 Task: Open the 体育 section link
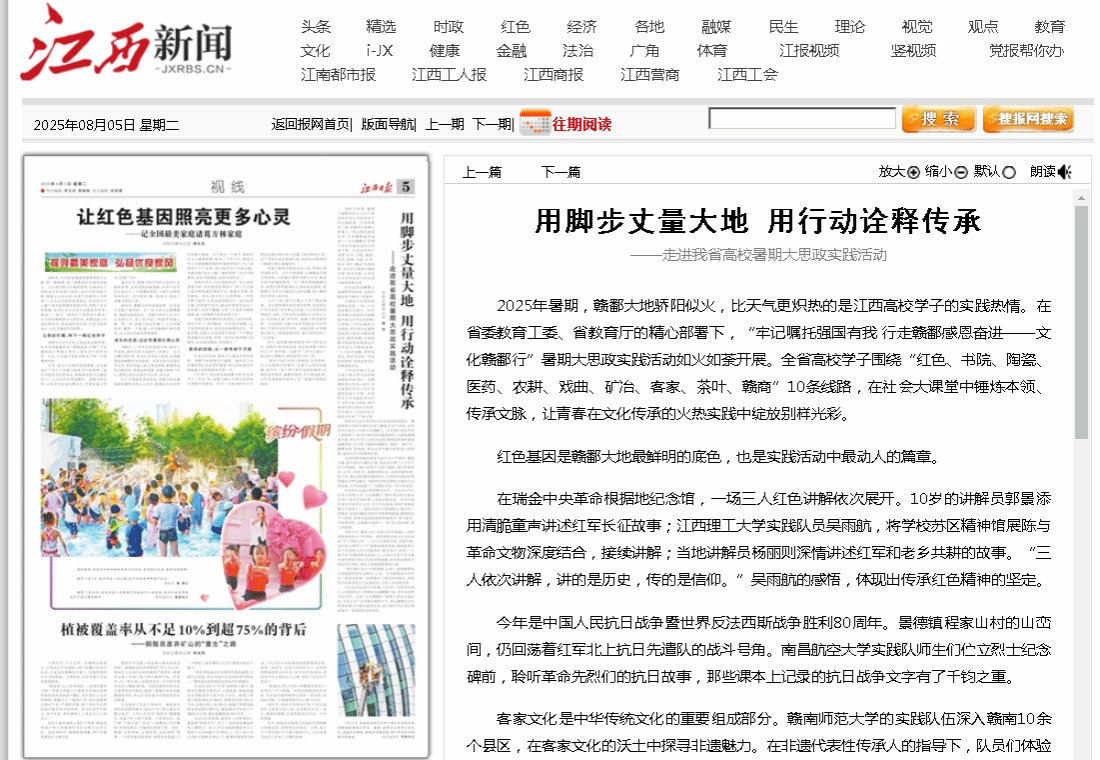(x=711, y=51)
